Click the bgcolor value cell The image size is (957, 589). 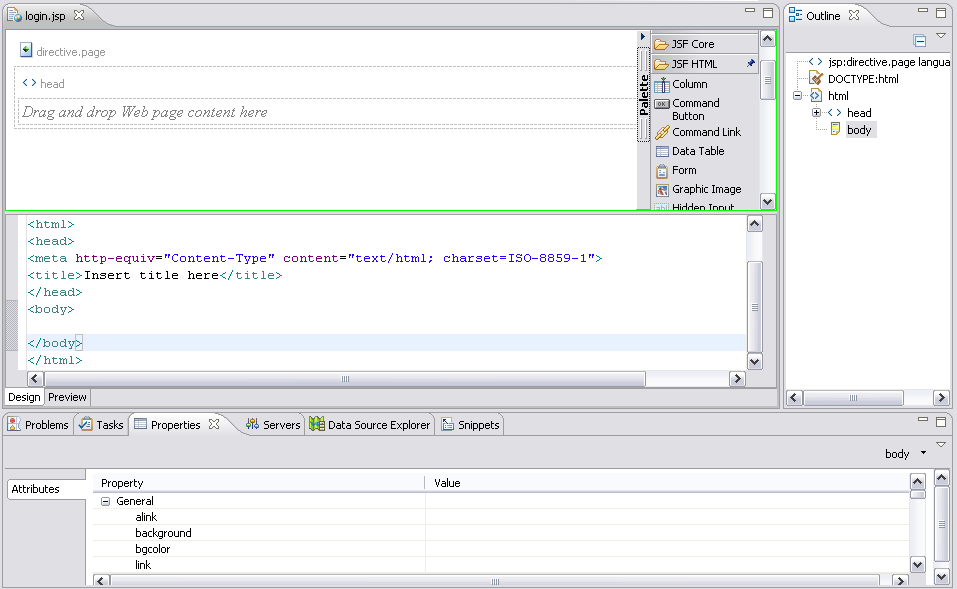[x=667, y=549]
